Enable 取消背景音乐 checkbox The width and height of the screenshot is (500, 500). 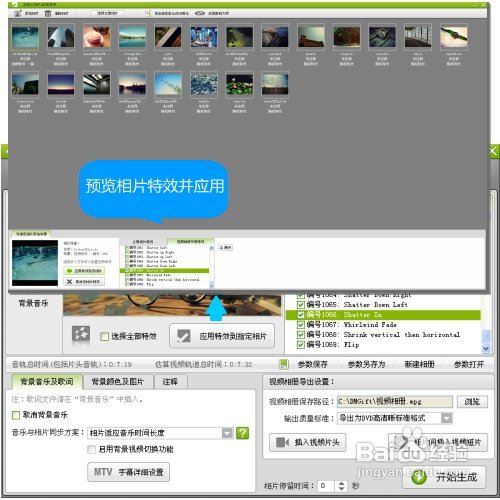(x=16, y=415)
